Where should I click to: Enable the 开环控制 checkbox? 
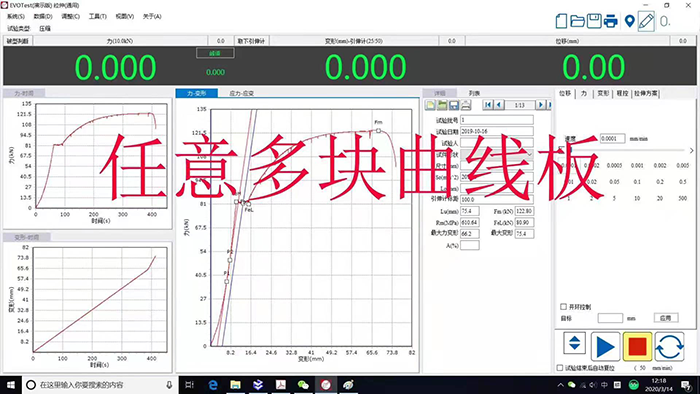(563, 307)
